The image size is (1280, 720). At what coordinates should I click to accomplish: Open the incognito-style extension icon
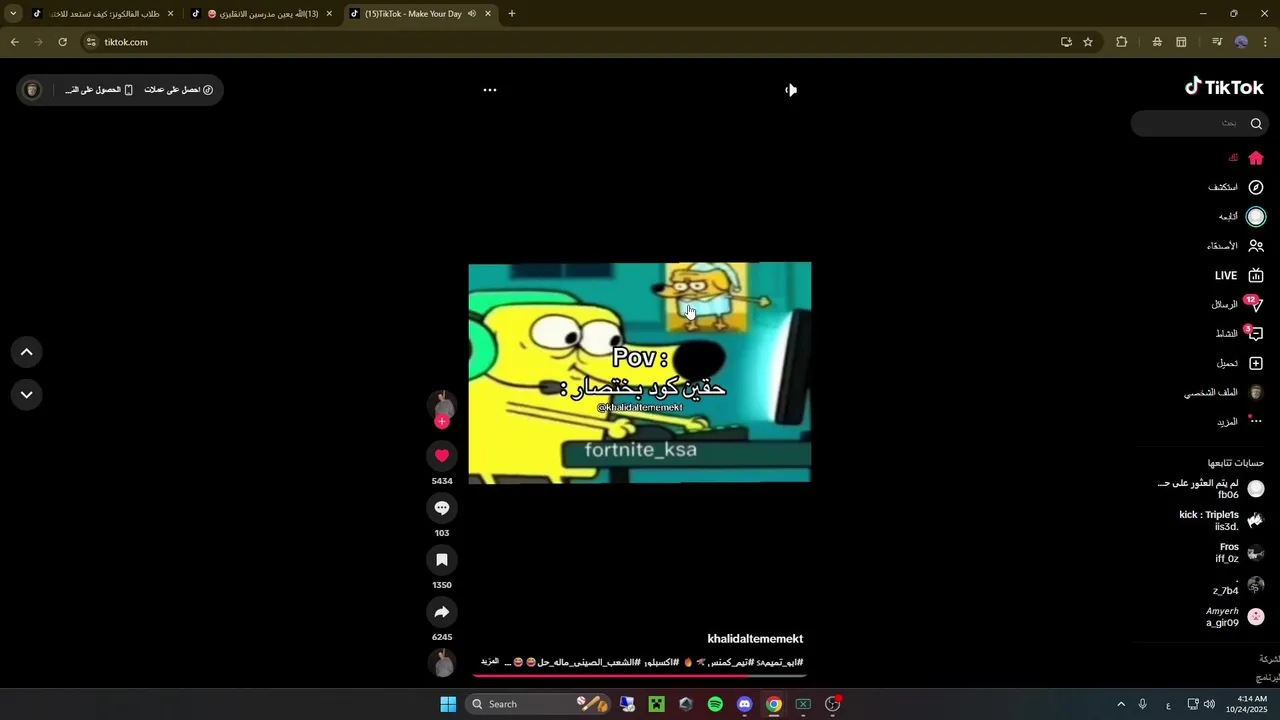point(1157,42)
